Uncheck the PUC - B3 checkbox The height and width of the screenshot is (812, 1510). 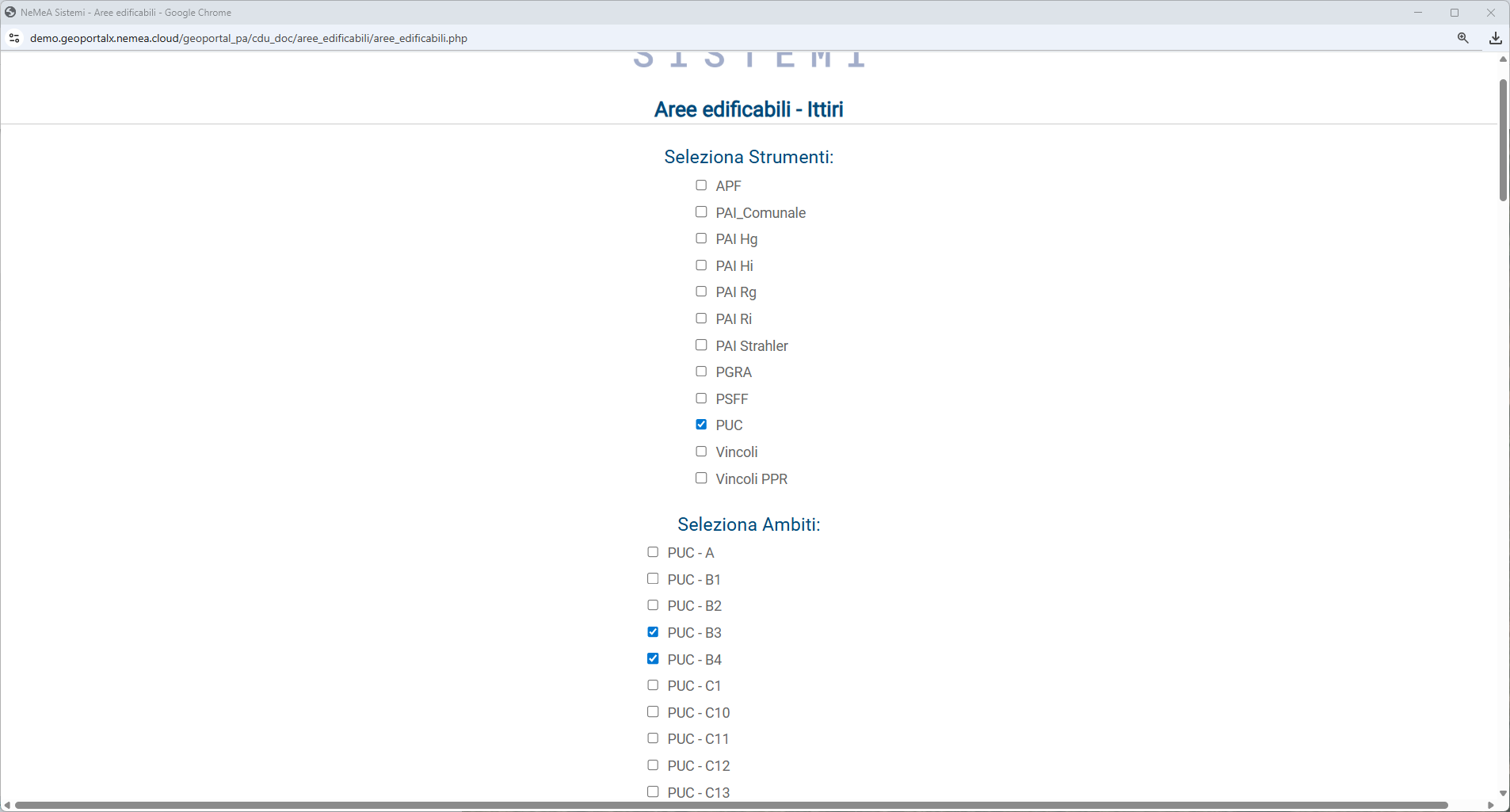[x=653, y=632]
